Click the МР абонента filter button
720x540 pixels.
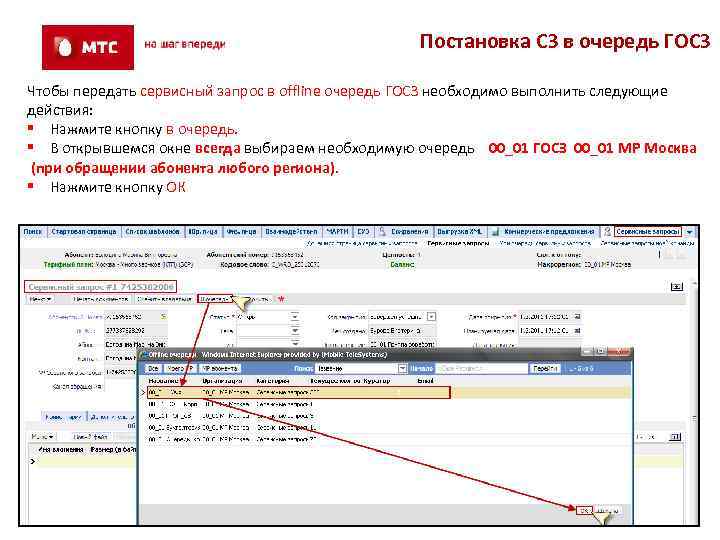(x=220, y=368)
